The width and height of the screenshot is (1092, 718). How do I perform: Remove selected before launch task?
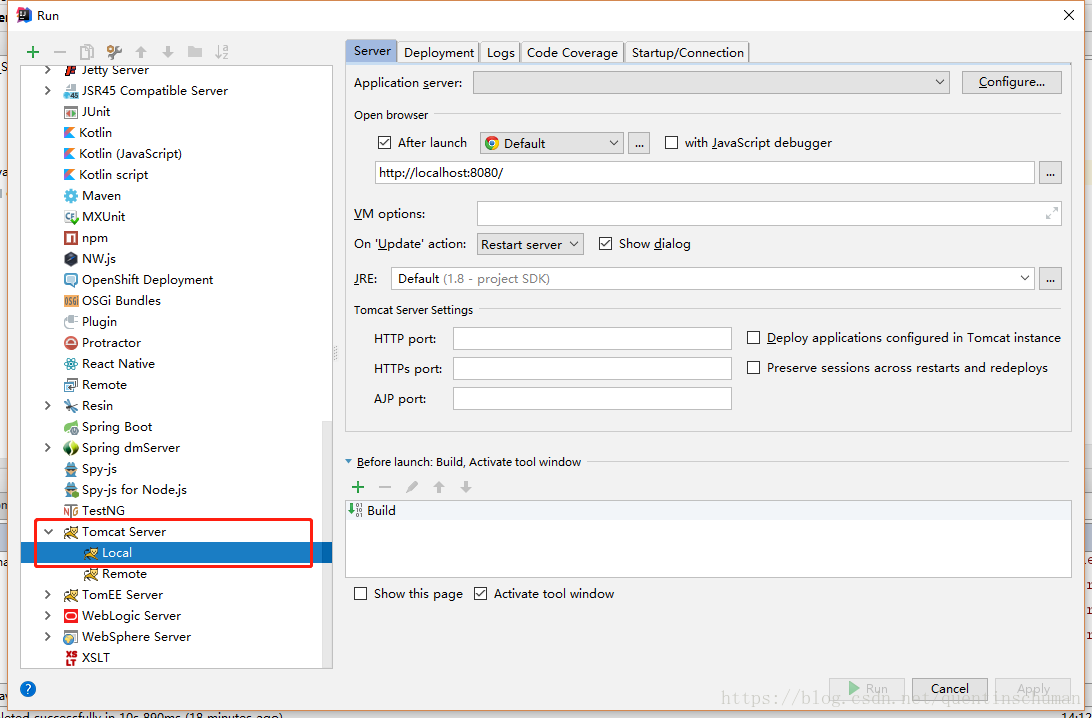[384, 487]
